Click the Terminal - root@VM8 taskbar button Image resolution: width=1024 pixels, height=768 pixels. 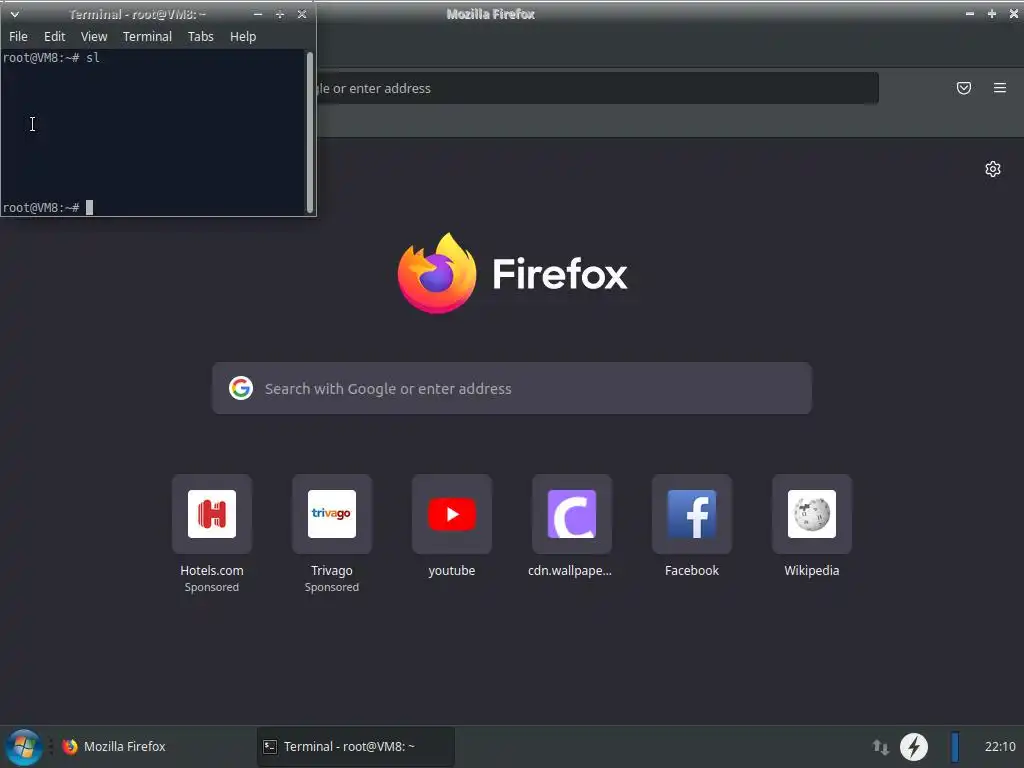click(x=355, y=746)
